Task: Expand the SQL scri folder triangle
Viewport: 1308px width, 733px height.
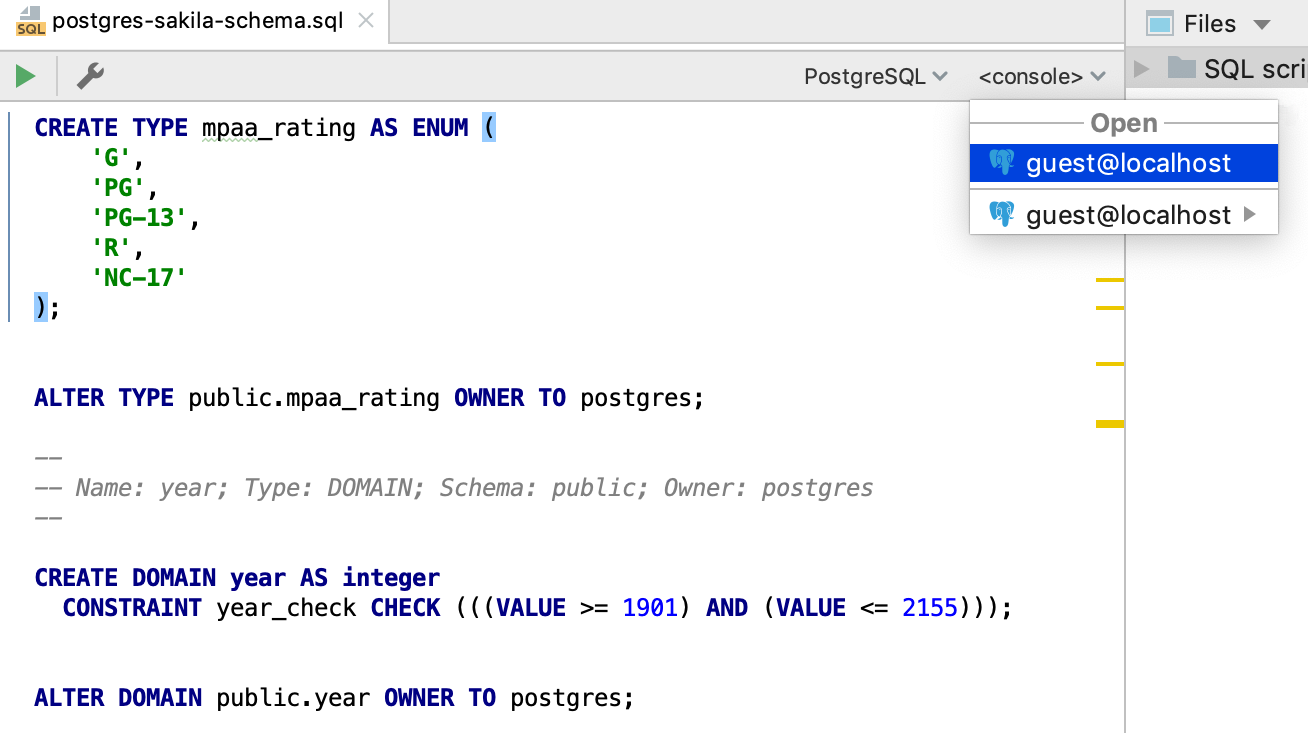Action: point(1141,69)
